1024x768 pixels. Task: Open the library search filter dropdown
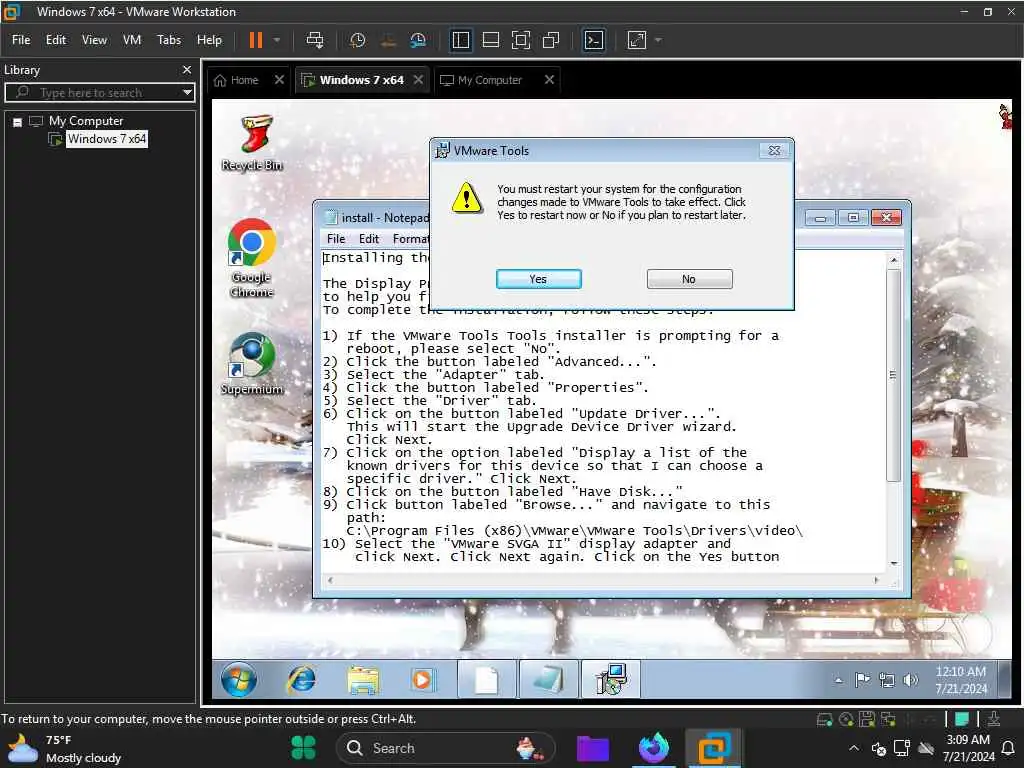[x=187, y=93]
